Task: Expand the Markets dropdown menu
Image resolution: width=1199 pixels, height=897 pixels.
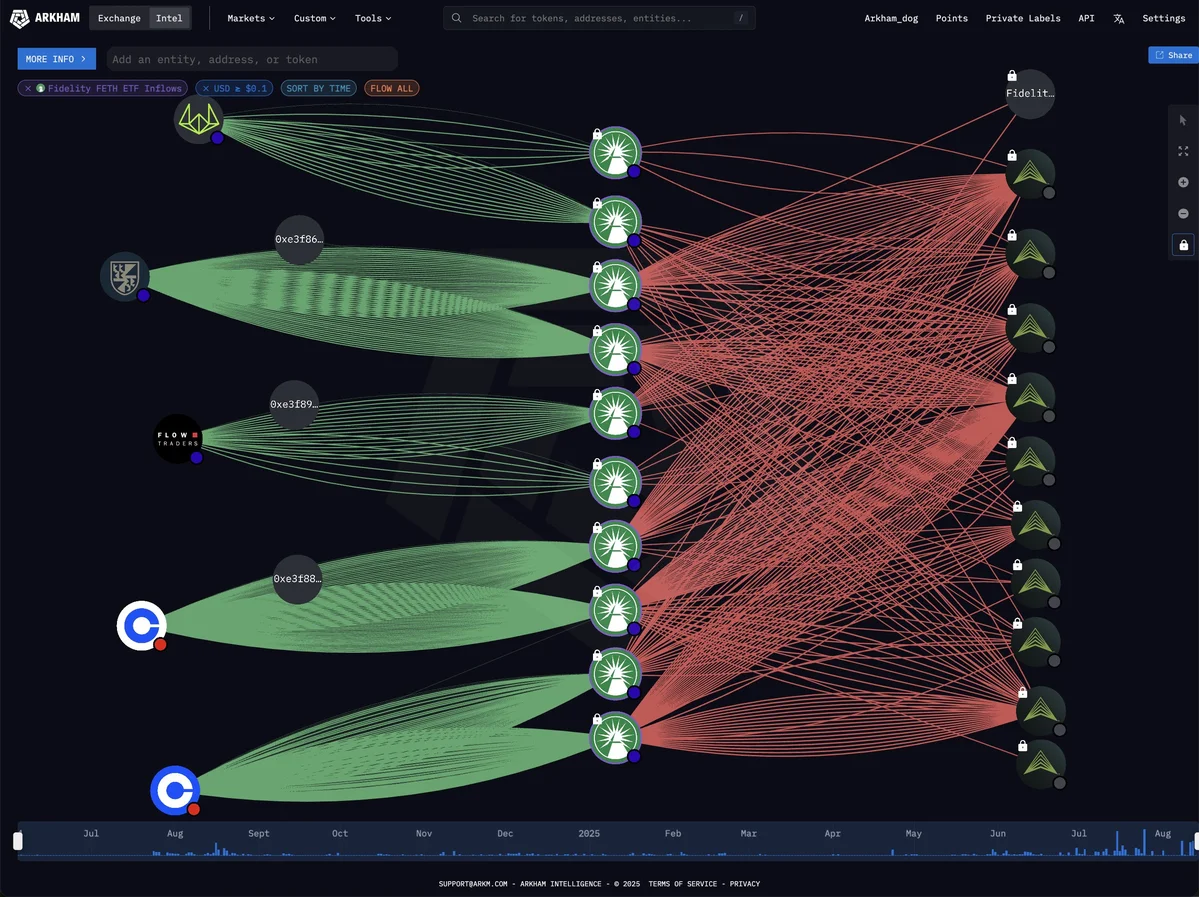Action: coord(250,18)
